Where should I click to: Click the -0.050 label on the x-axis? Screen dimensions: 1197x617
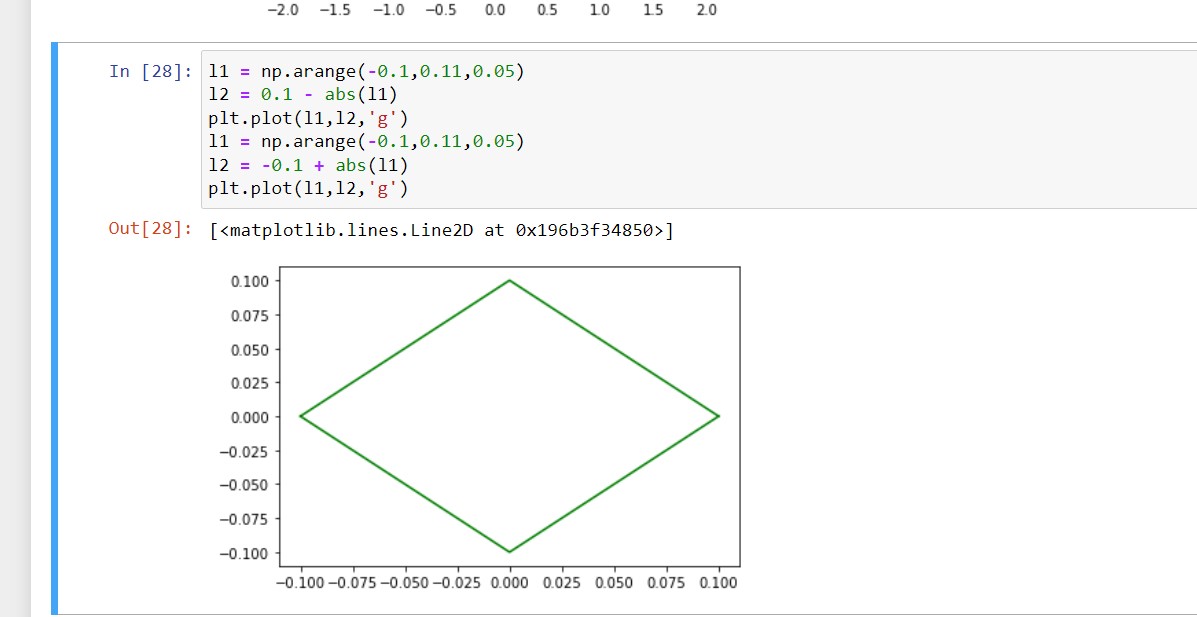click(x=405, y=583)
